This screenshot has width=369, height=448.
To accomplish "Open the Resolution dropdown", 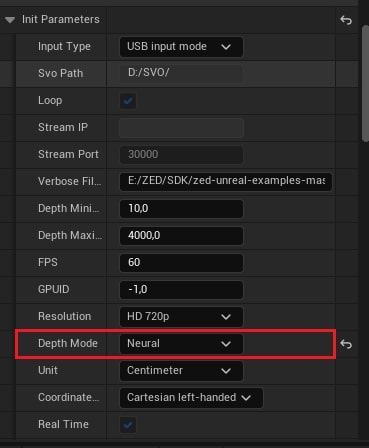I will 181,316.
